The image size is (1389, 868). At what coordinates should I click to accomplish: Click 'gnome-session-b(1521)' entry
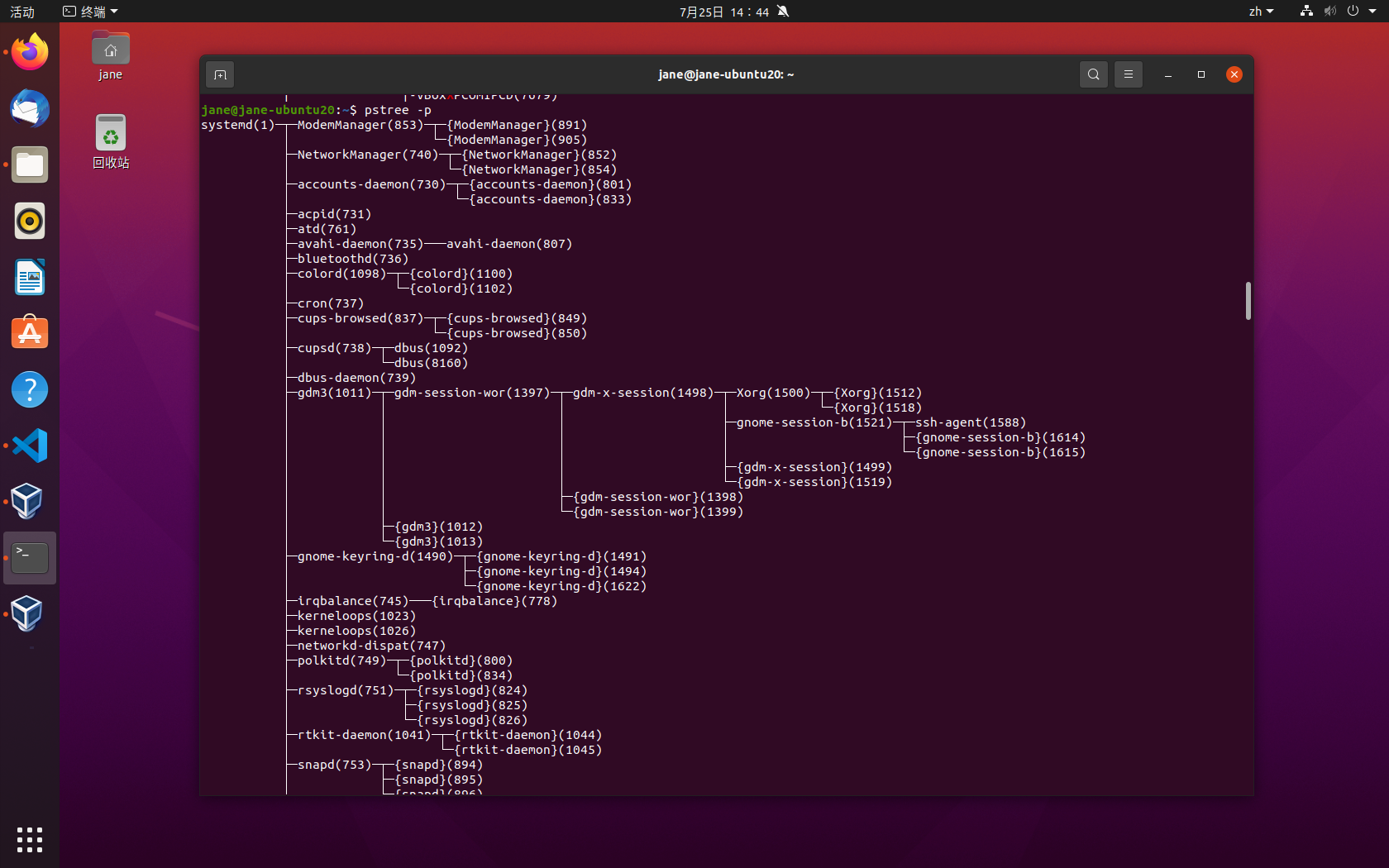click(814, 422)
